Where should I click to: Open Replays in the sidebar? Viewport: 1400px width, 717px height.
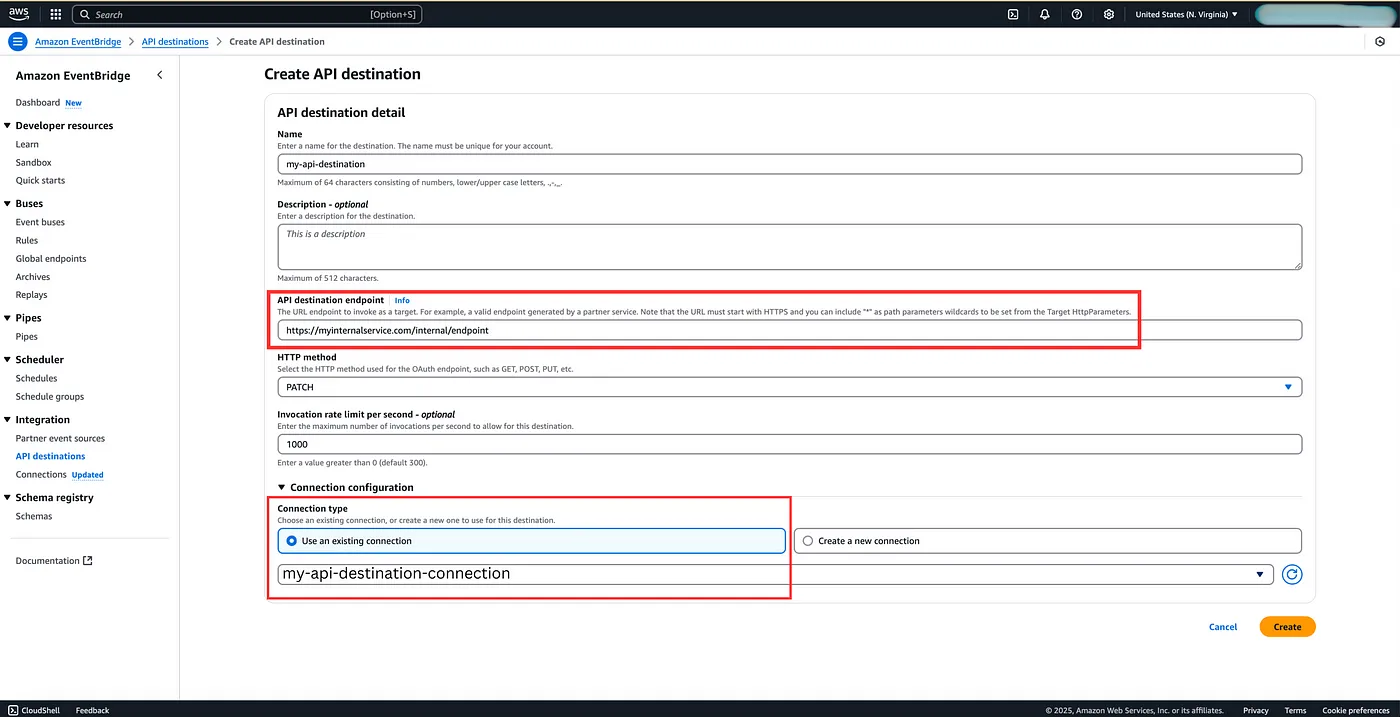click(31, 295)
